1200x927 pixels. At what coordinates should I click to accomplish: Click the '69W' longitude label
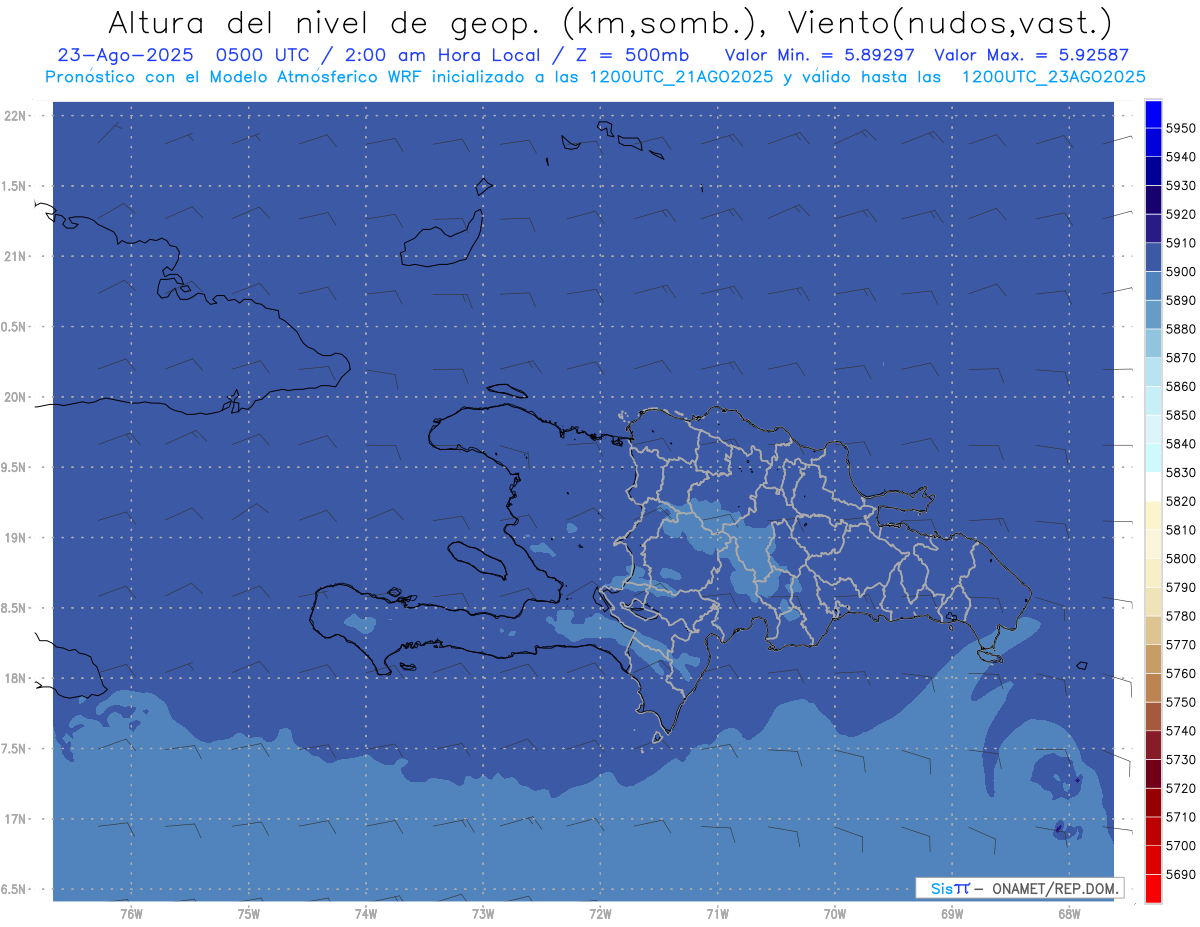(x=951, y=913)
